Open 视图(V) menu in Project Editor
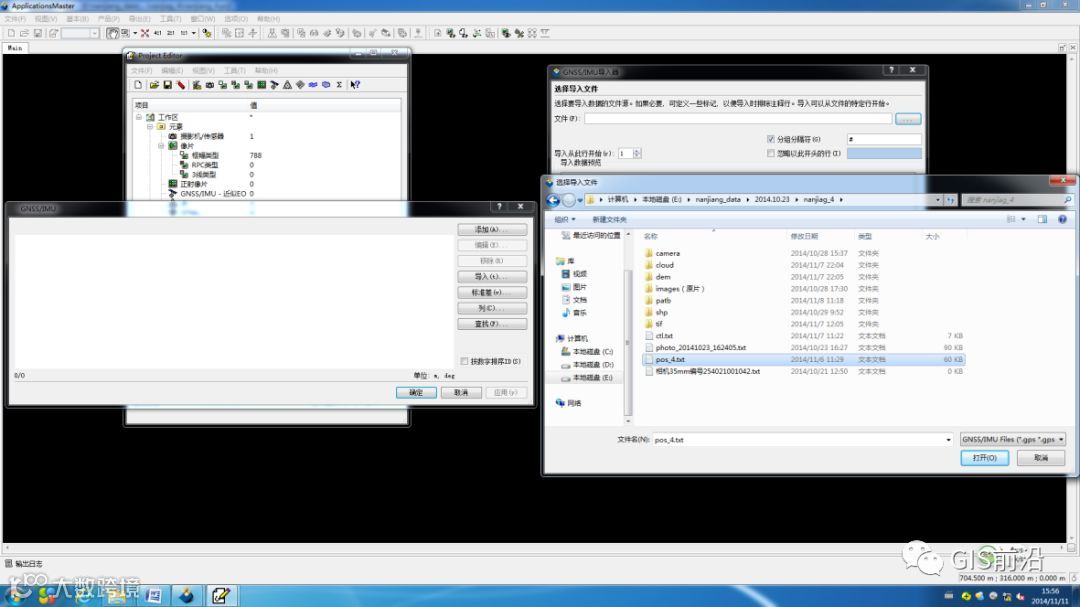 [x=203, y=71]
